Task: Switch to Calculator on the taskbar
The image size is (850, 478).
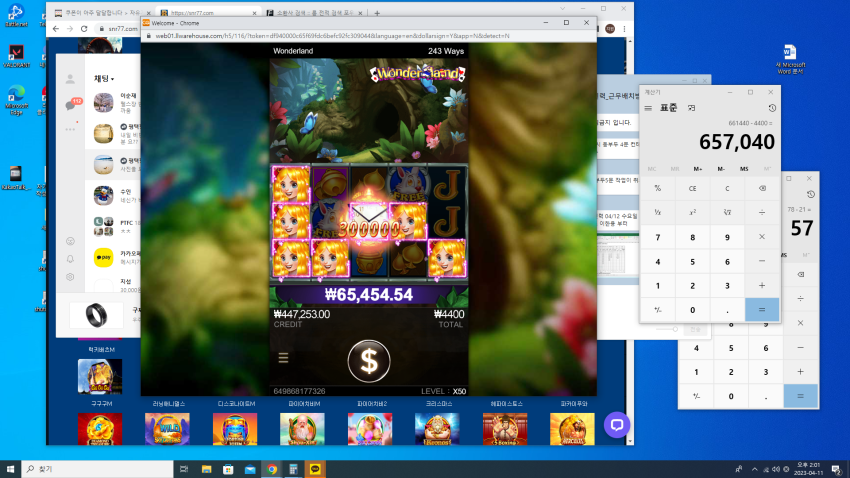Action: pyautogui.click(x=293, y=469)
